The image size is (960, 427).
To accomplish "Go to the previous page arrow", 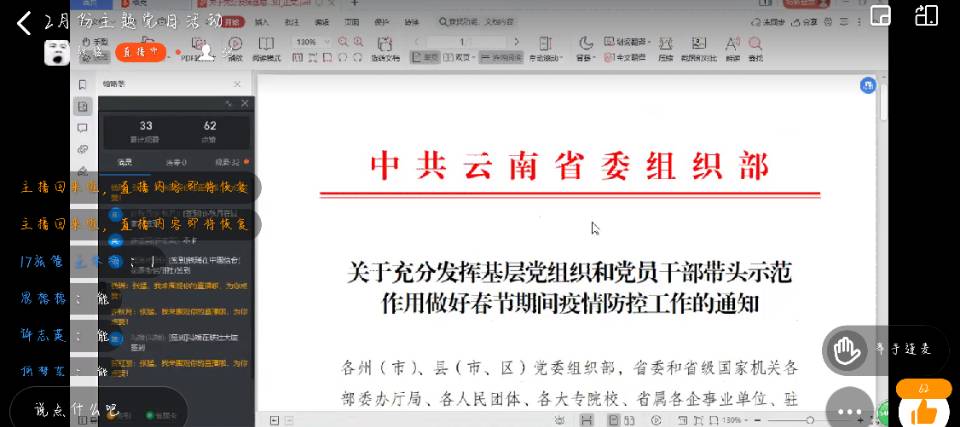I will [418, 42].
